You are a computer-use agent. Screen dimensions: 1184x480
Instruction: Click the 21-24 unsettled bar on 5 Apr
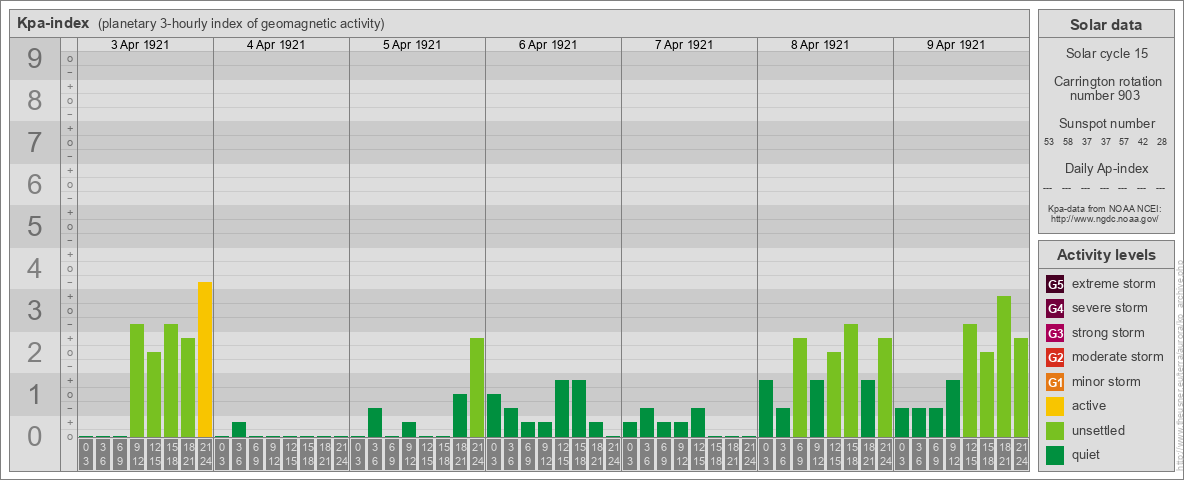click(476, 387)
